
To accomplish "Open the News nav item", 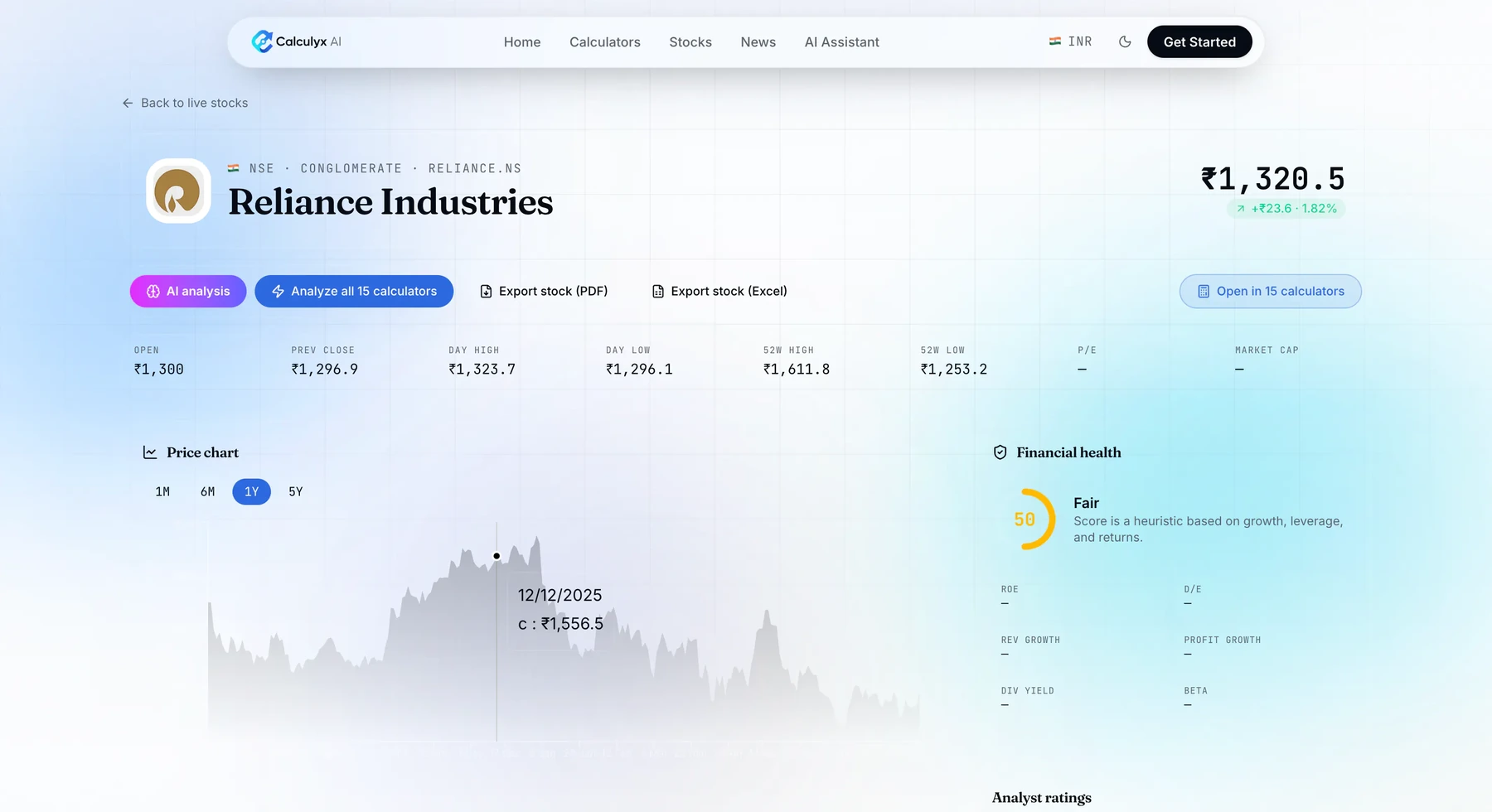I will (758, 42).
